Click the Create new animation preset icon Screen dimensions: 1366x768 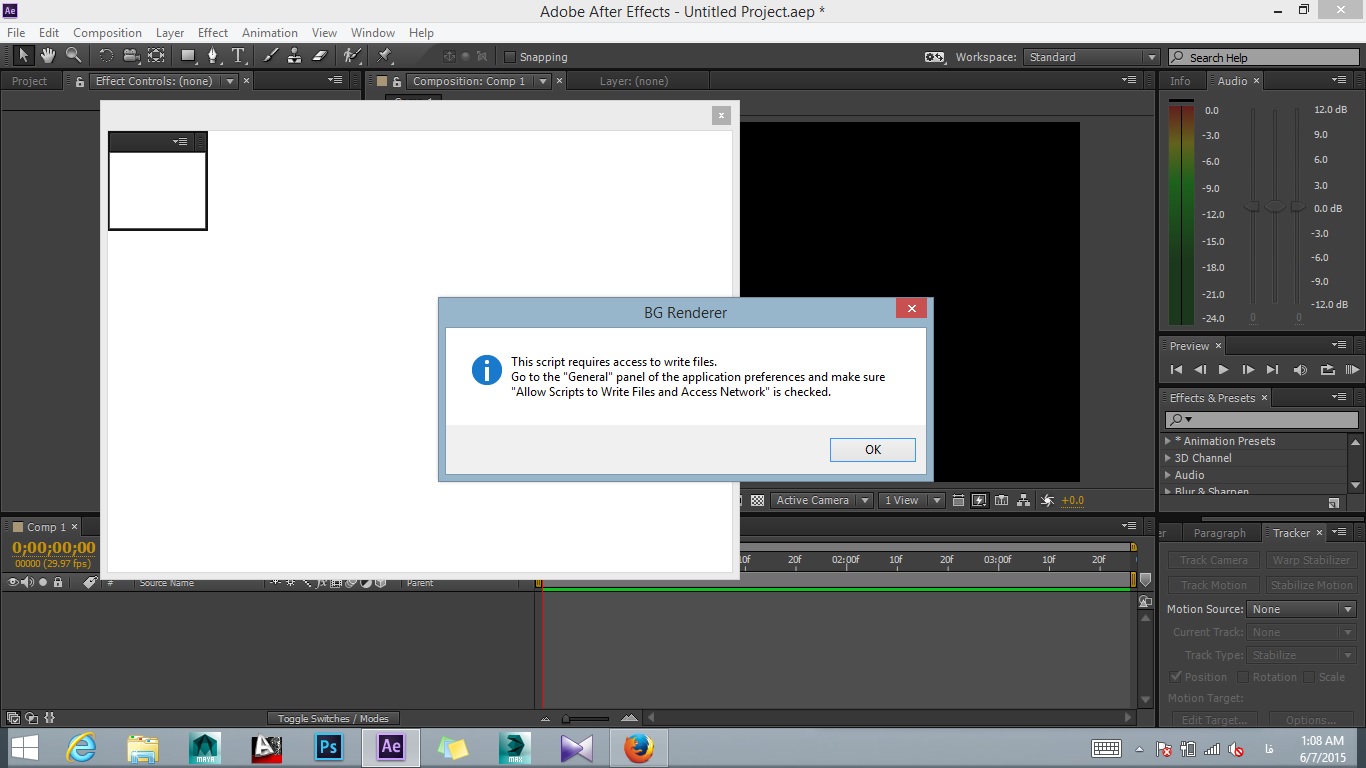point(1333,503)
